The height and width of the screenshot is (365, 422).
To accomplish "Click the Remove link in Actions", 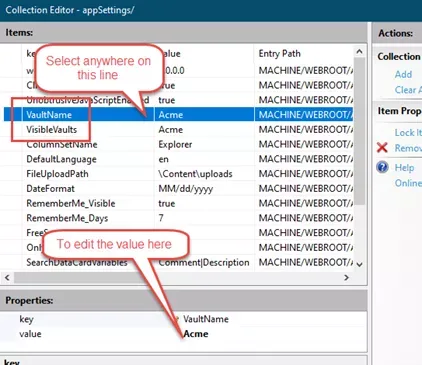I will pos(408,148).
